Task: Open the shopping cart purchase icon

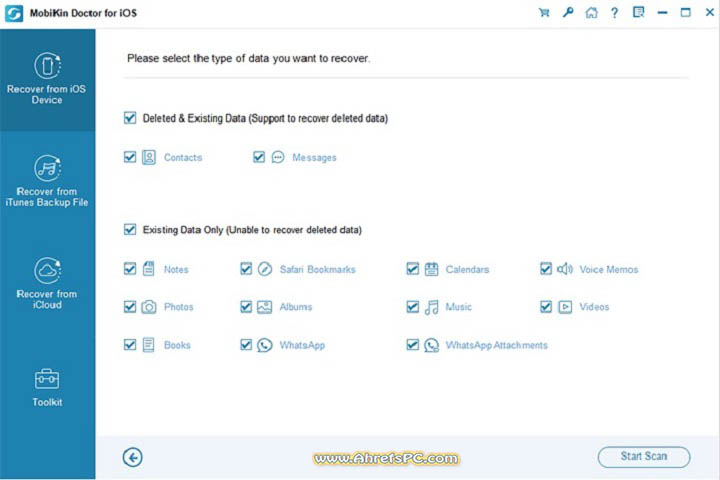Action: pyautogui.click(x=544, y=12)
